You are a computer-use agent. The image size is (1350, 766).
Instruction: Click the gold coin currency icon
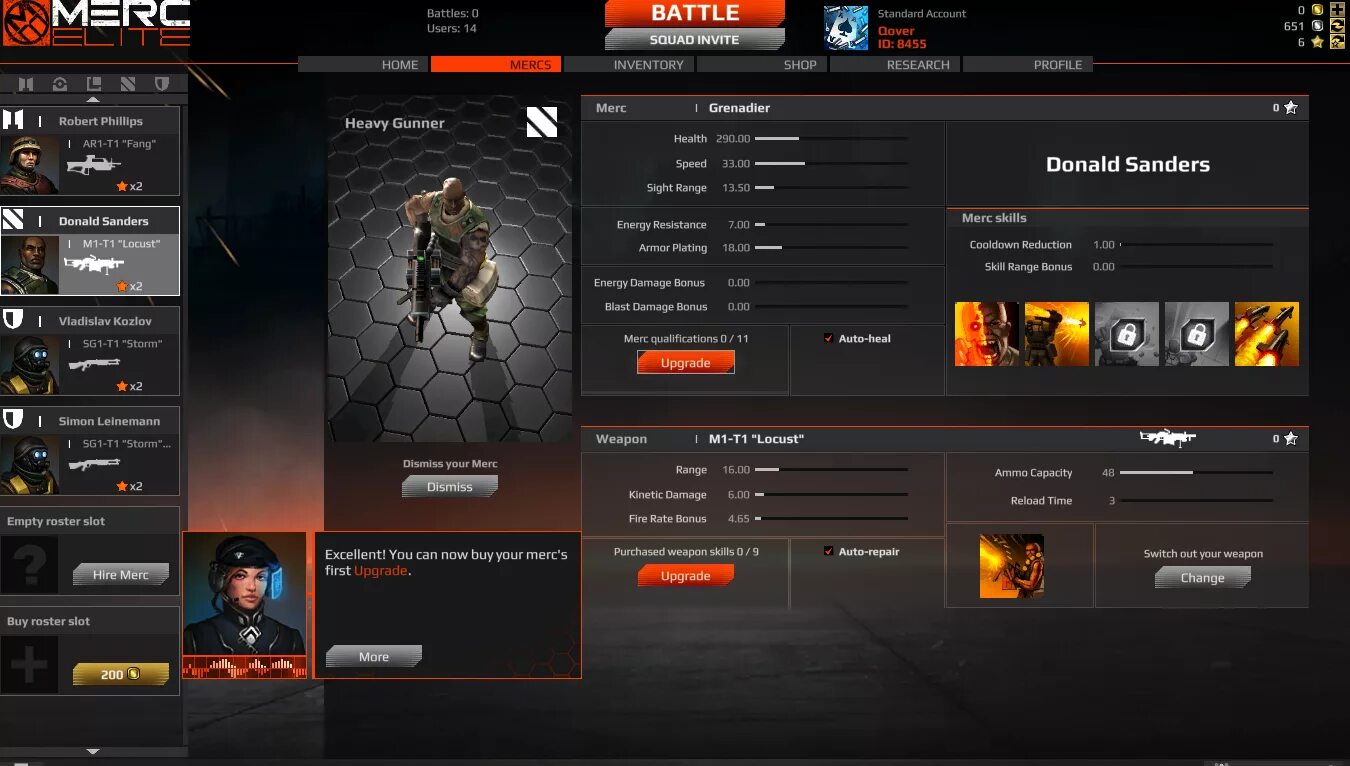(x=1318, y=10)
